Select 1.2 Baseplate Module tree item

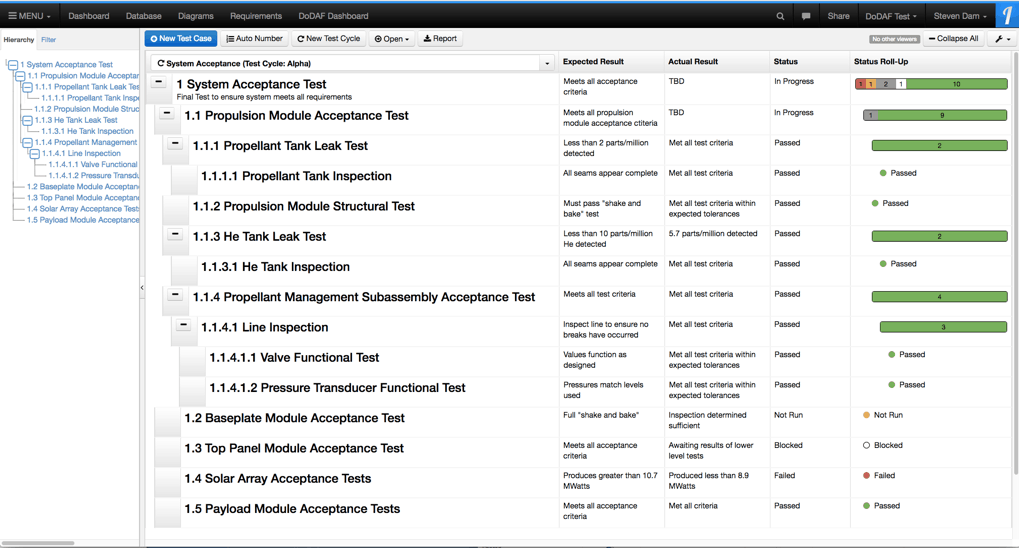[83, 187]
